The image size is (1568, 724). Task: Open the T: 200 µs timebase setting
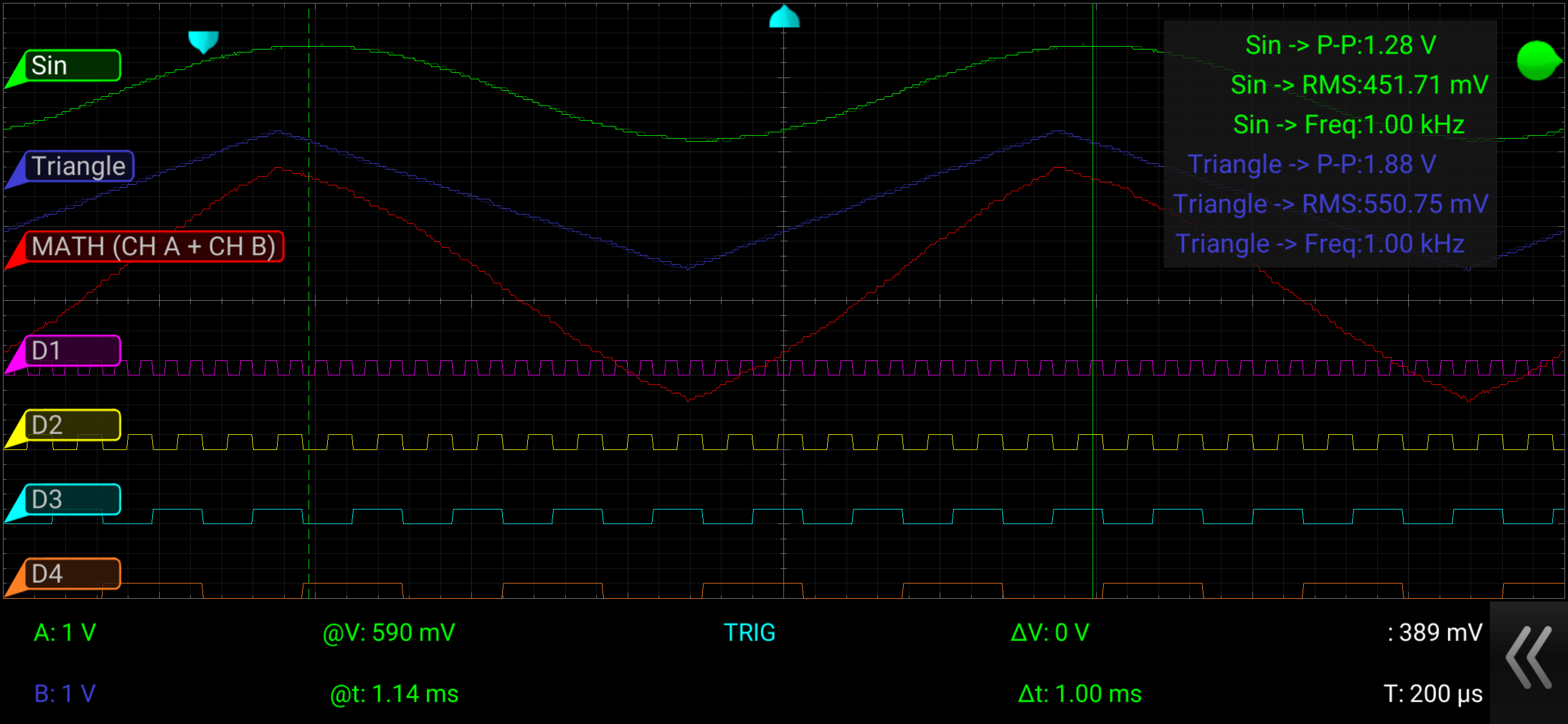[1433, 694]
